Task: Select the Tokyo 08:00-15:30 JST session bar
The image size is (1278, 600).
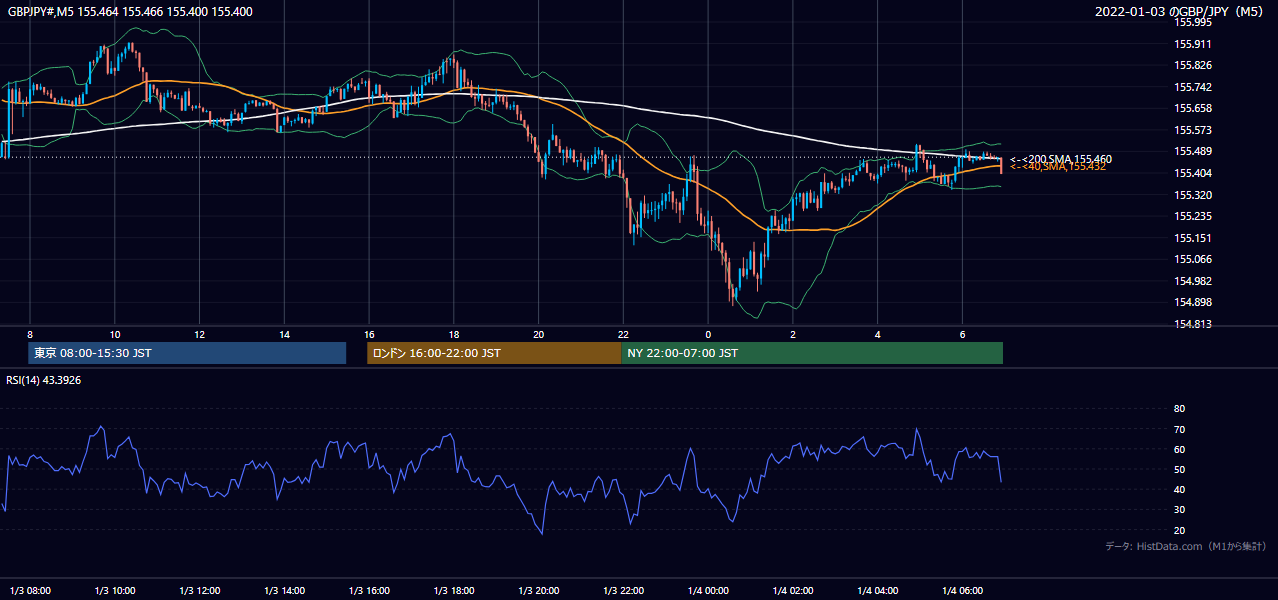Action: 187,353
